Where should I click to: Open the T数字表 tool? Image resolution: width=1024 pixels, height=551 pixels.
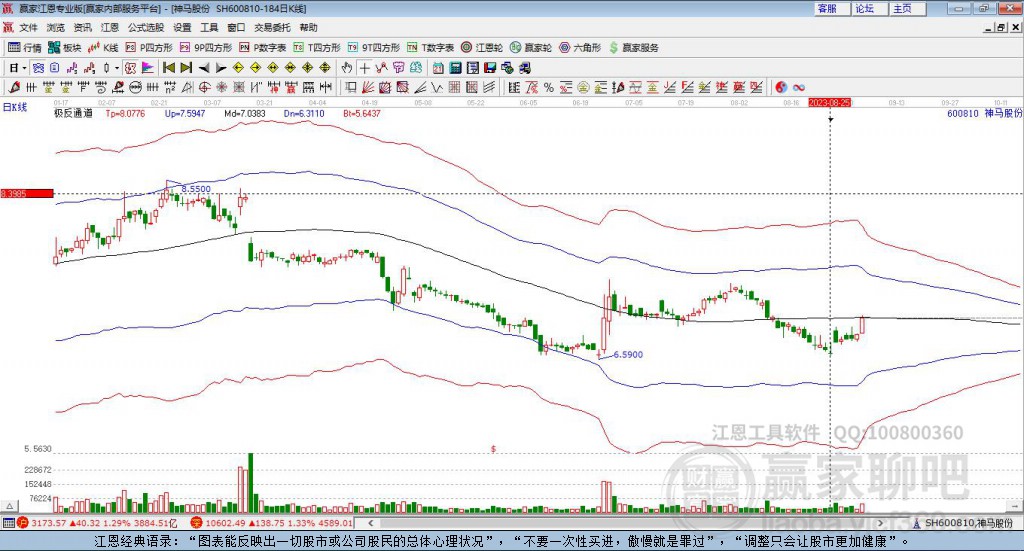click(430, 48)
